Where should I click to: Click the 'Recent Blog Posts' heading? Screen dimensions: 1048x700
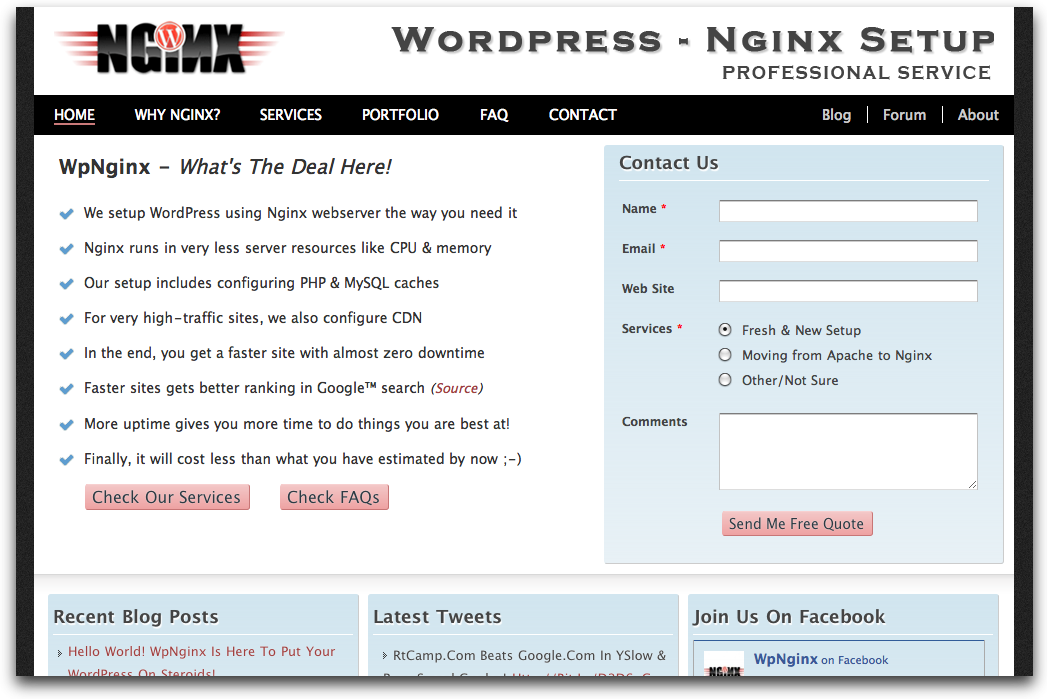[136, 616]
